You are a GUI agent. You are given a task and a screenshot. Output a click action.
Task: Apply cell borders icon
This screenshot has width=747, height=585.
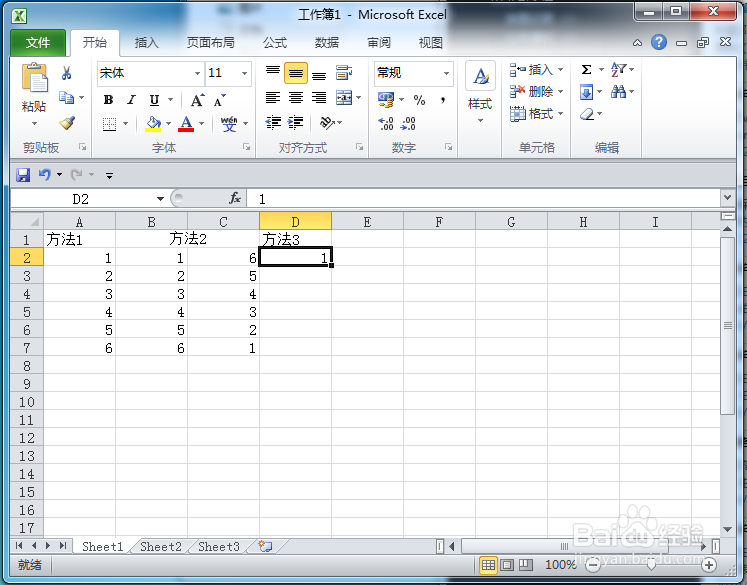110,124
